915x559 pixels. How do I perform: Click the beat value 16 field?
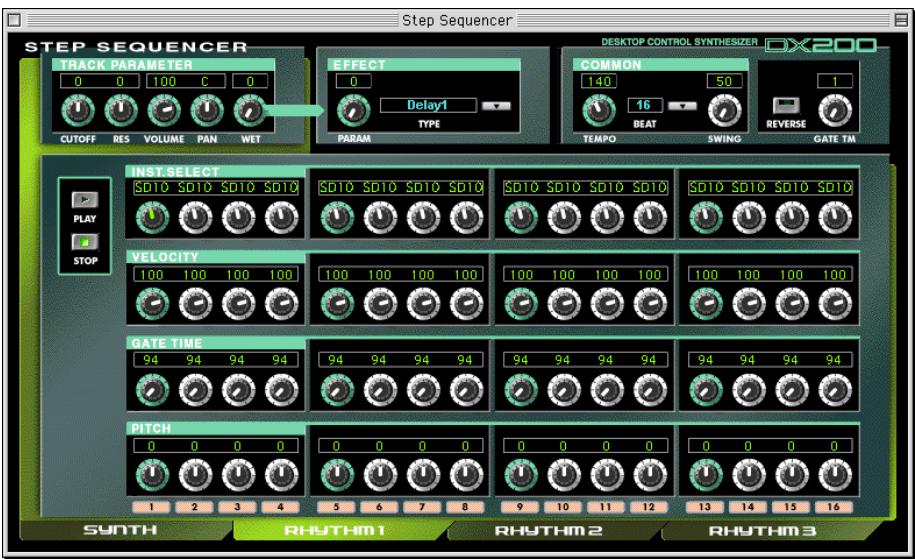[x=645, y=105]
